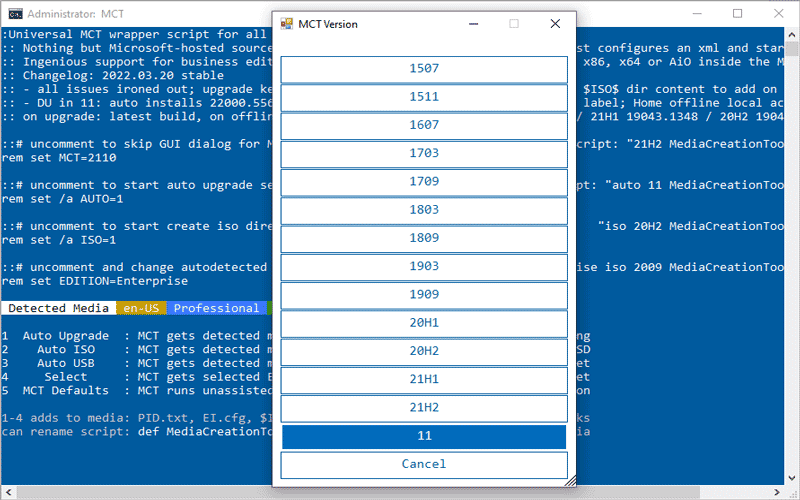Select version 1507 in MCT Version dialog
This screenshot has height=500, width=800.
click(424, 69)
